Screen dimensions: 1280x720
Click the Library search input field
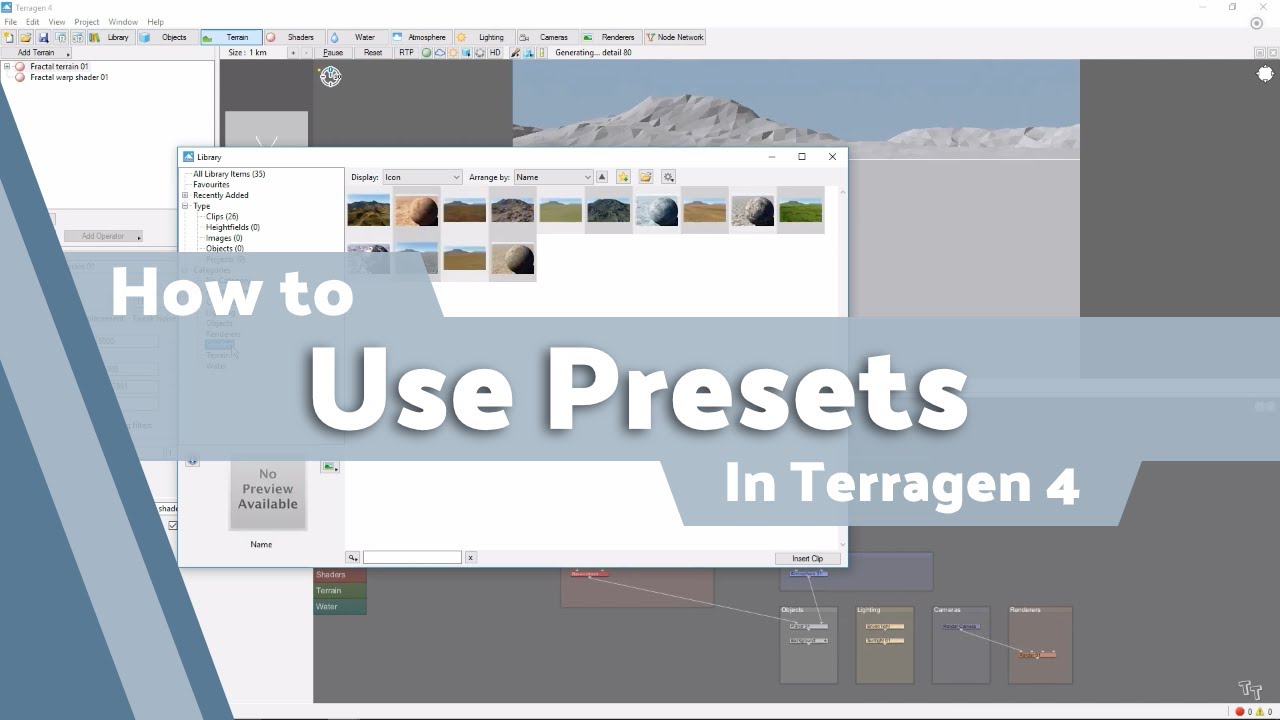click(412, 557)
